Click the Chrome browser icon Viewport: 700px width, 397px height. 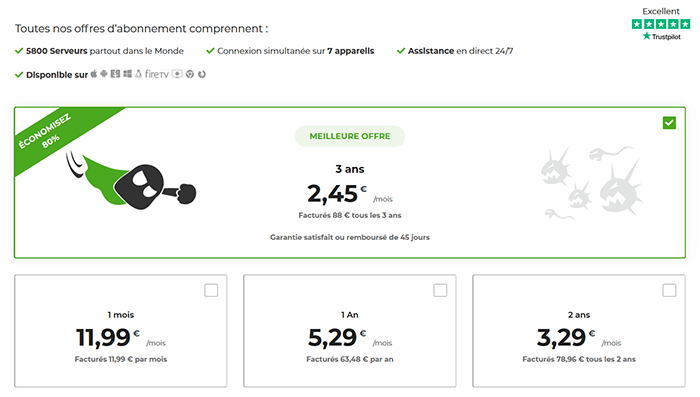click(x=190, y=74)
